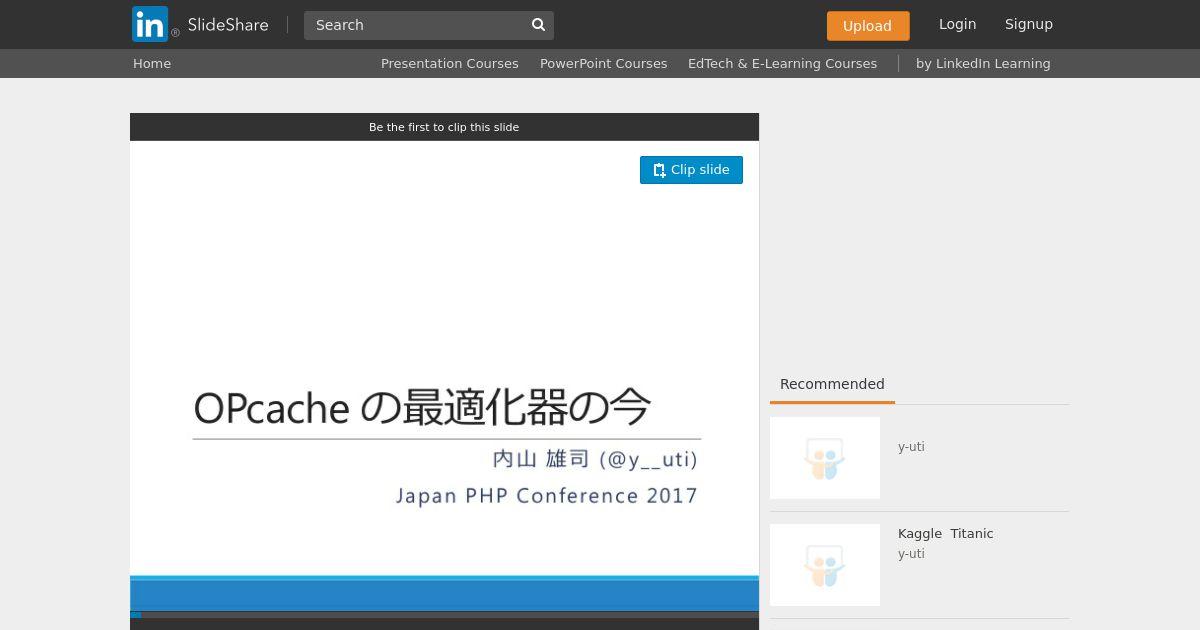1200x630 pixels.
Task: Click the LinkedIn SlideShare logo
Action: 200,24
